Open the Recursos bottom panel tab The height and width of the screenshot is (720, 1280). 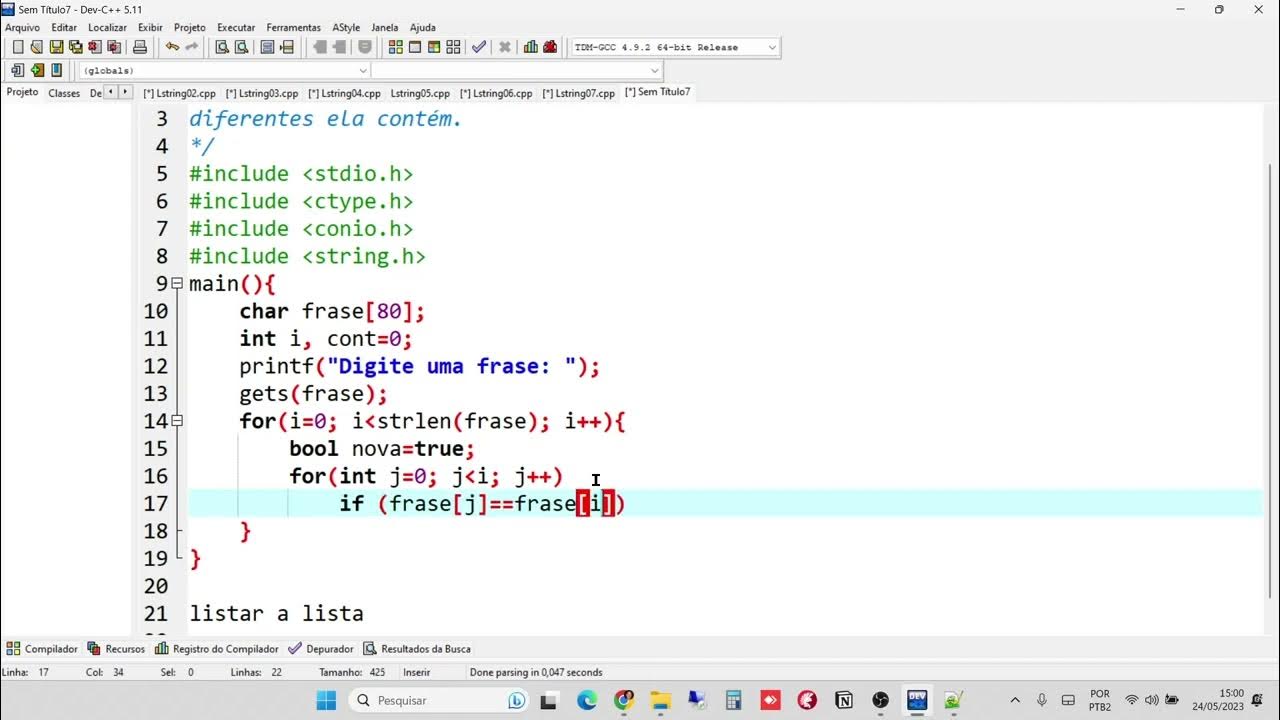pos(116,649)
